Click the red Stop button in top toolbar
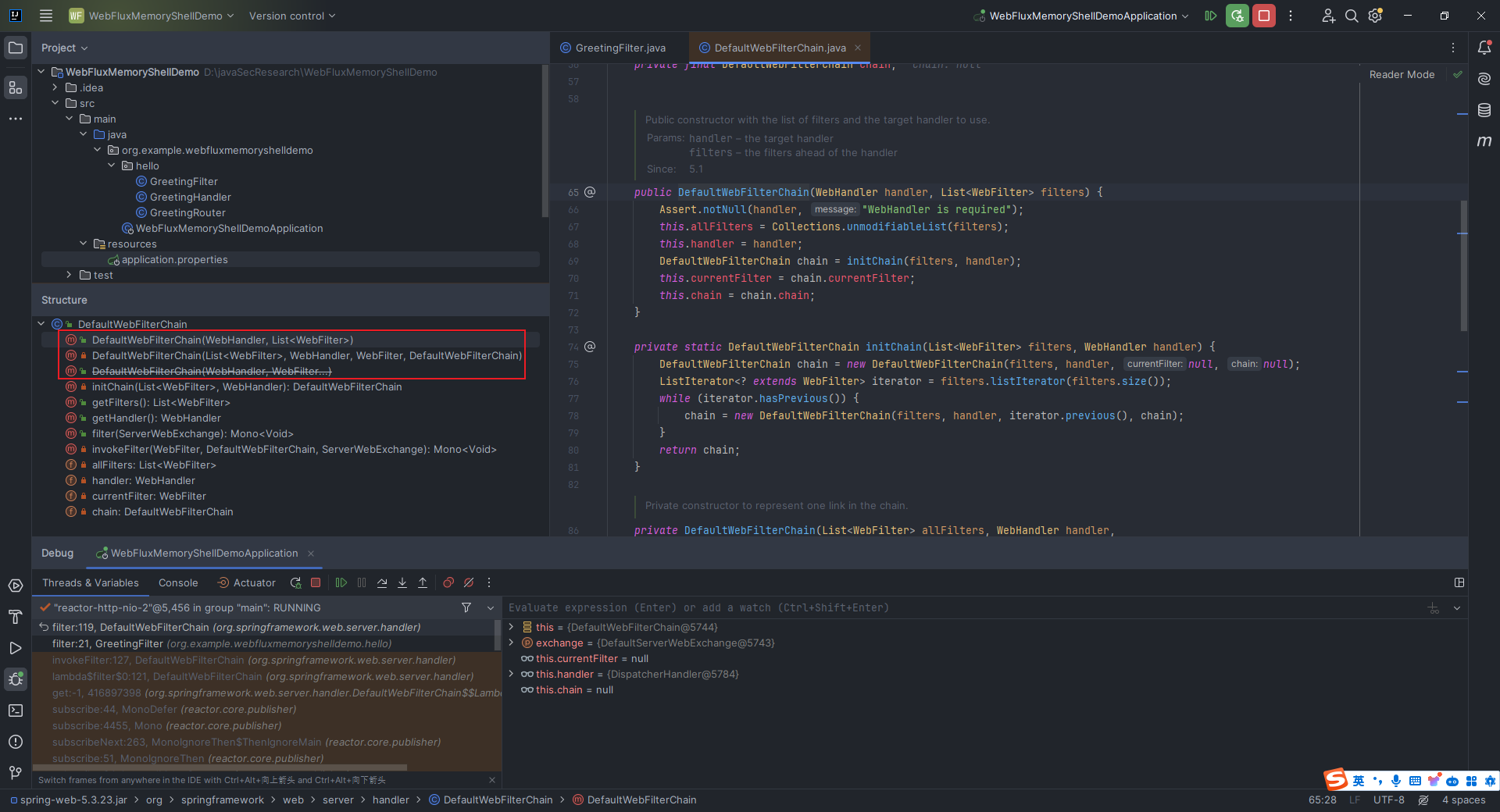This screenshot has width=1500, height=812. click(1264, 16)
